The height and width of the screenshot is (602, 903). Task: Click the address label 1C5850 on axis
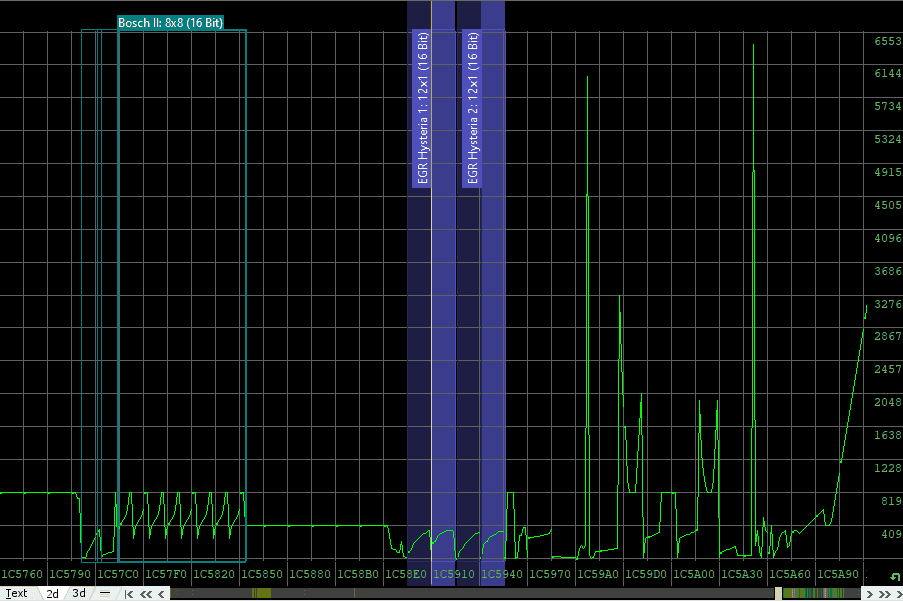pos(262,575)
